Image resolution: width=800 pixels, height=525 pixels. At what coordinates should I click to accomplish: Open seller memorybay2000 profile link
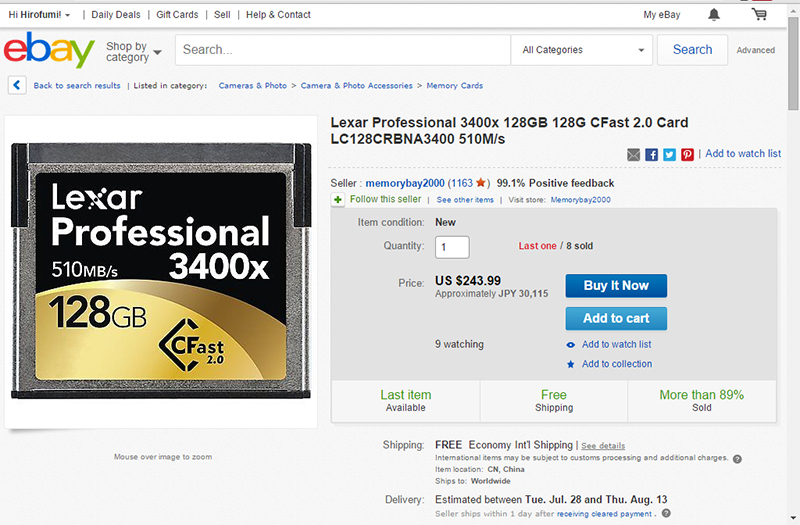405,183
